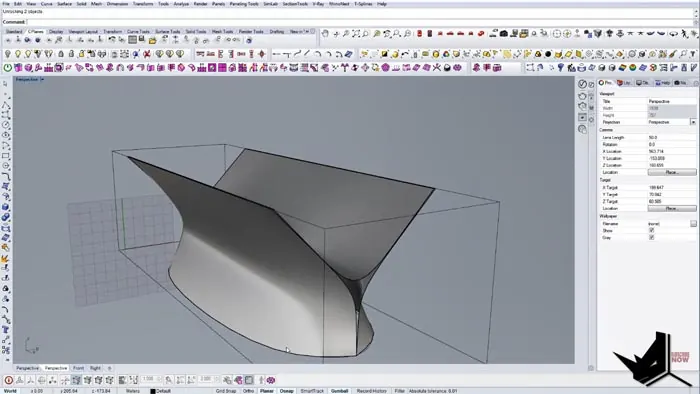700x394 pixels.
Task: Click the magenta cube icon beside power button
Action: point(18,68)
